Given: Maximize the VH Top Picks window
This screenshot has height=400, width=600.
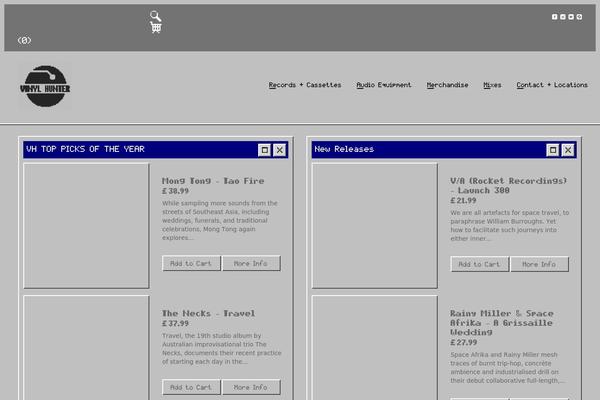Looking at the screenshot, I should click(x=264, y=150).
